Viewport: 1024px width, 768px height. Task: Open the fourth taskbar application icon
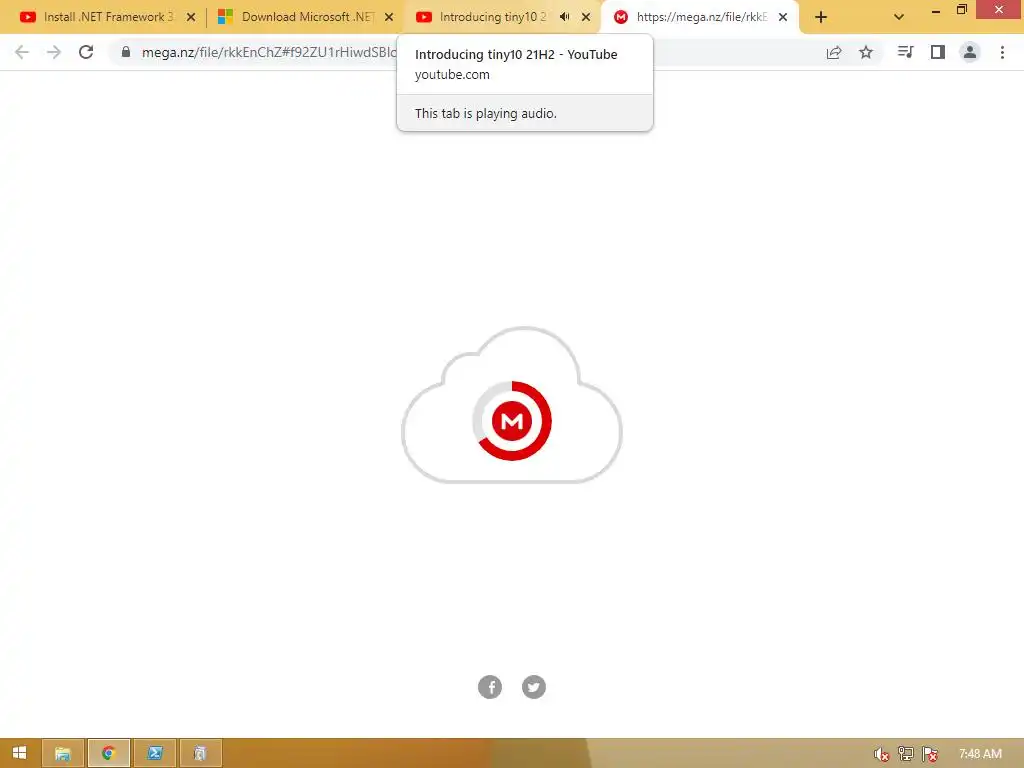click(200, 753)
